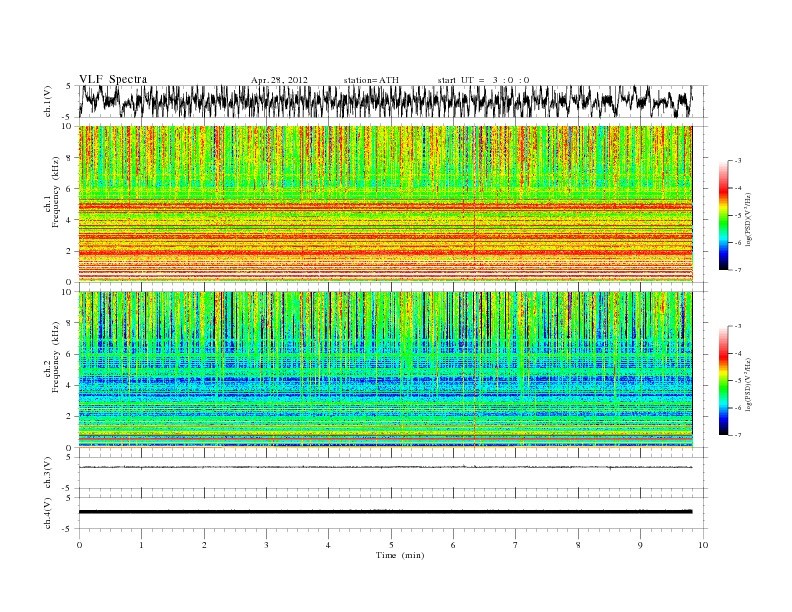Click the ch.2 spectrogram plot
The width and height of the screenshot is (792, 612).
[386, 369]
